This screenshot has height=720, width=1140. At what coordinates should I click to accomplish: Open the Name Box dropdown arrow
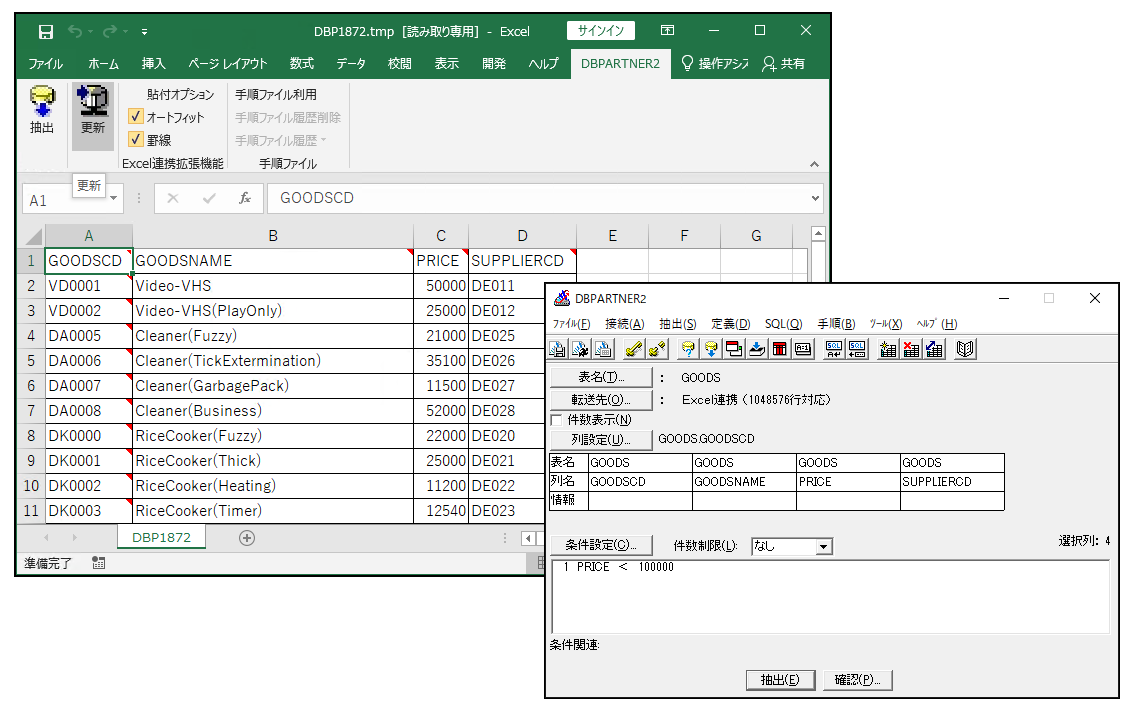tap(113, 198)
